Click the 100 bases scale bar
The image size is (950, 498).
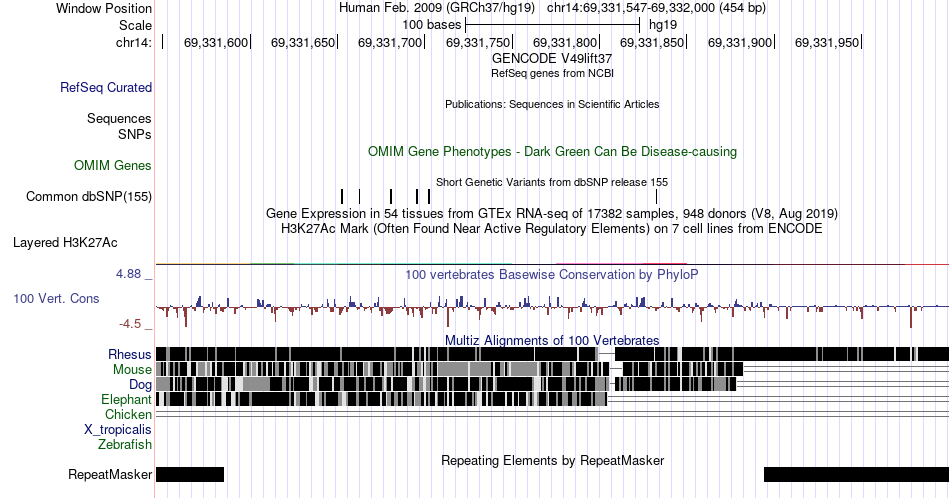pyautogui.click(x=553, y=25)
